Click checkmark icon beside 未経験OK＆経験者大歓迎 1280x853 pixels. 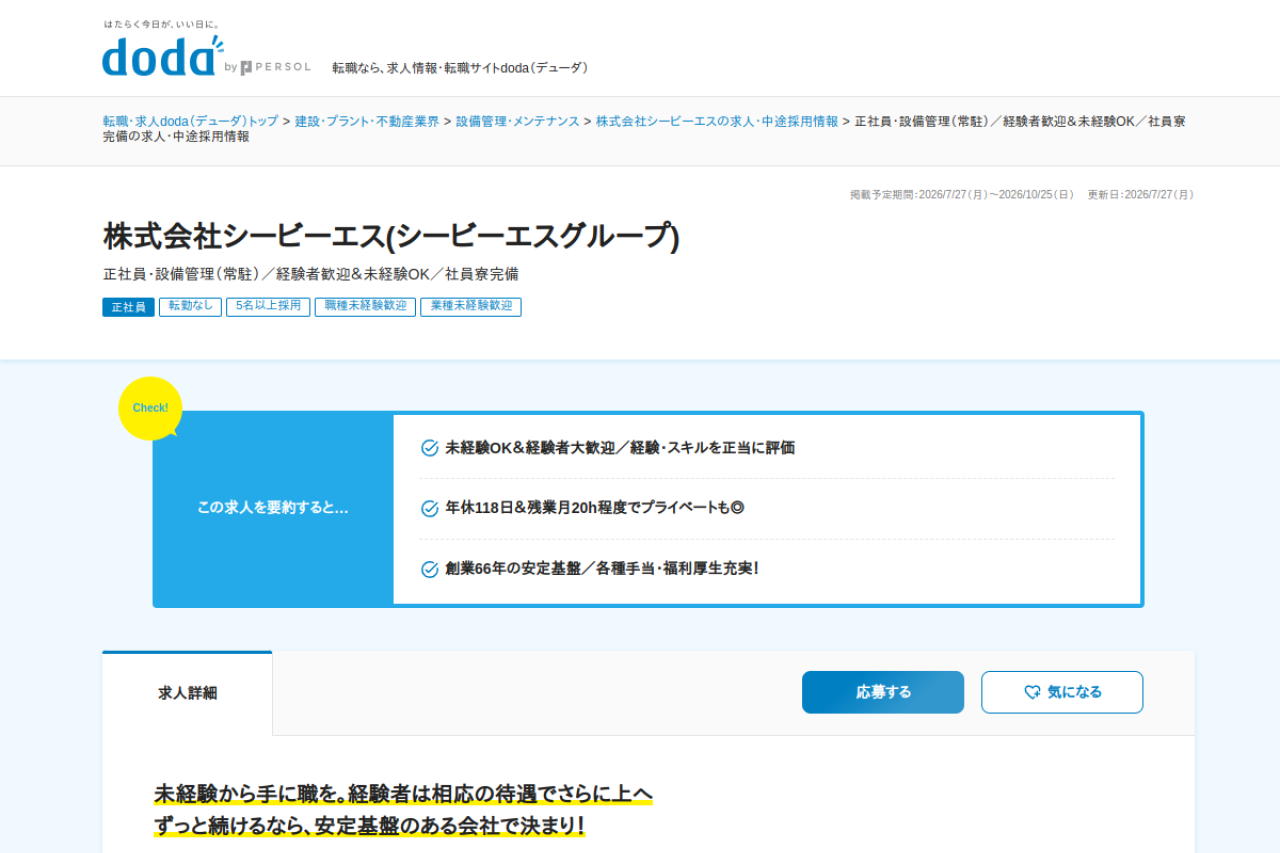pos(430,448)
